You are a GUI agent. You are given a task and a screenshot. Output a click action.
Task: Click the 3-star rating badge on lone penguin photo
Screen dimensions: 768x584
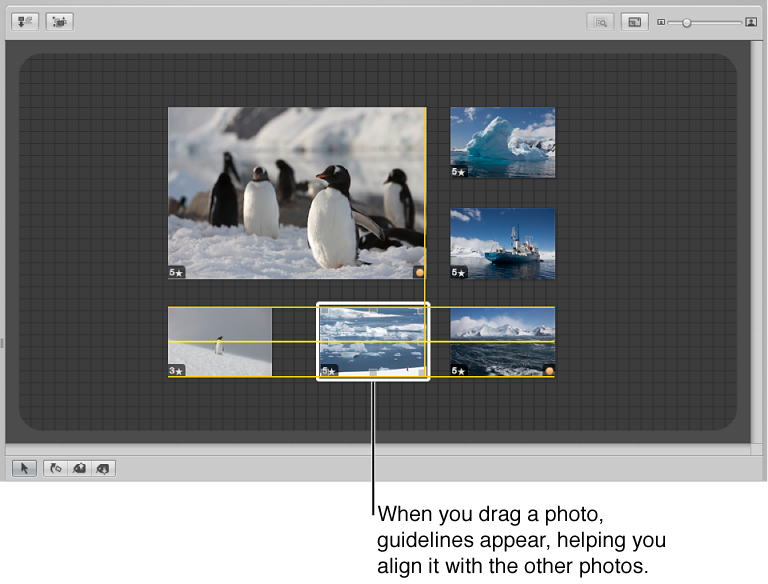176,371
